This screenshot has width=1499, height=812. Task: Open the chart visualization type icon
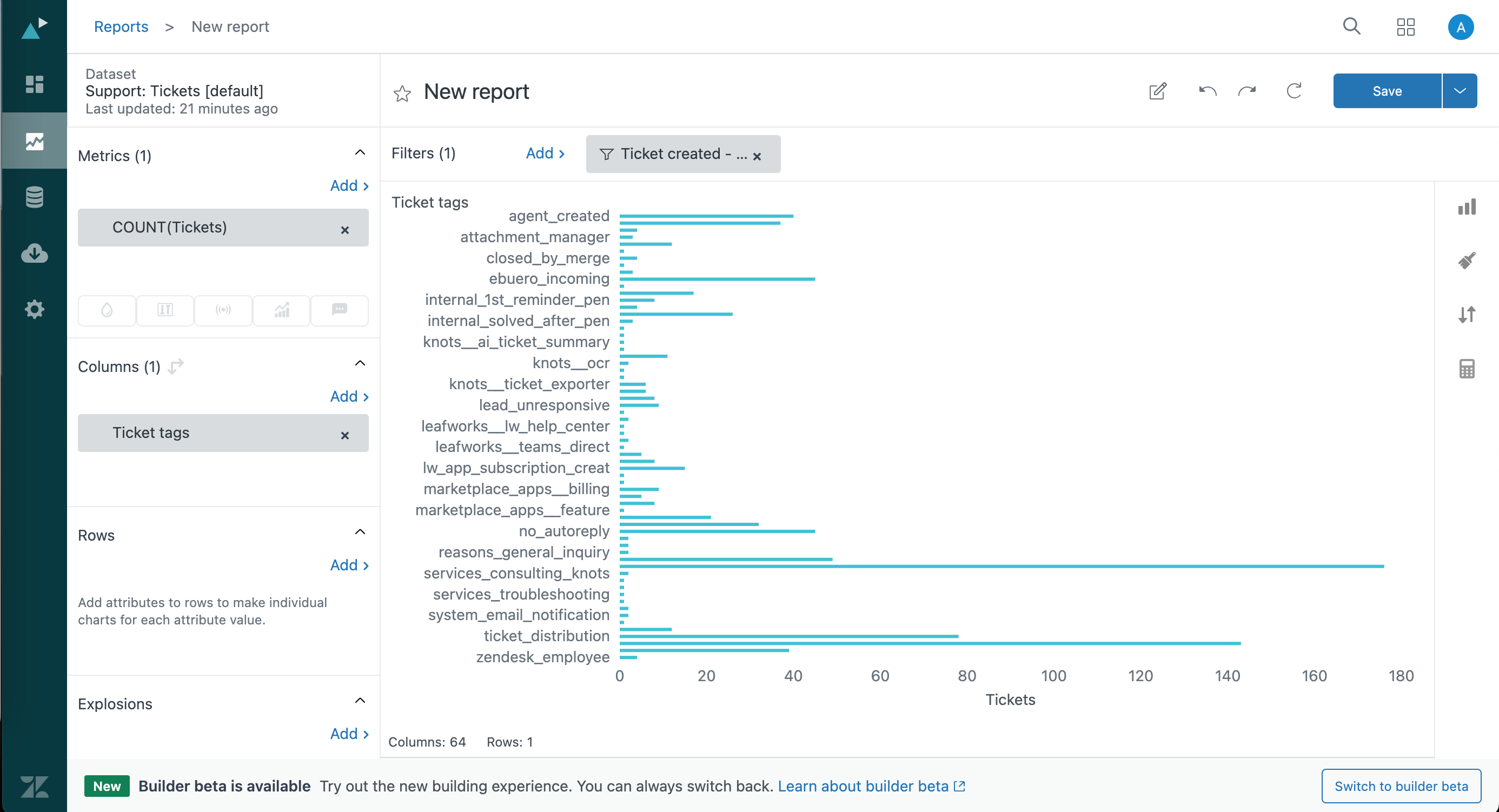point(1467,207)
